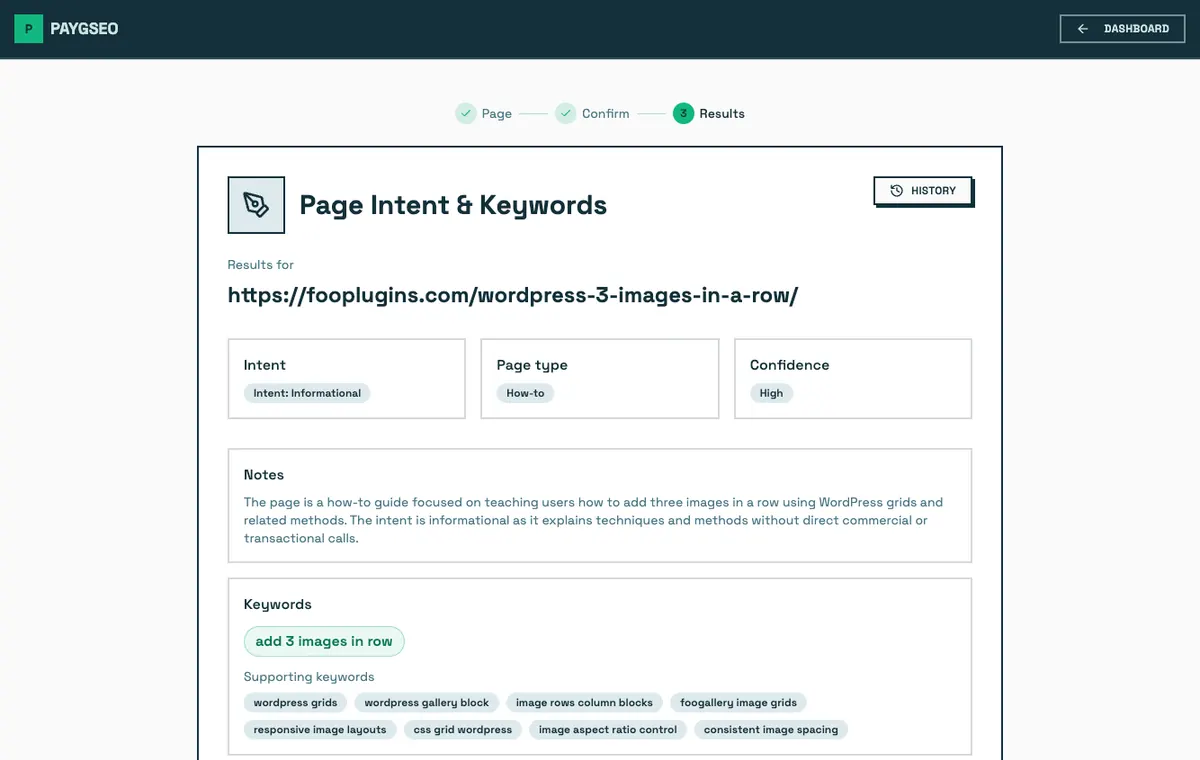This screenshot has width=1200, height=760.
Task: Click the wordpress grids keyword chip
Action: pos(296,702)
